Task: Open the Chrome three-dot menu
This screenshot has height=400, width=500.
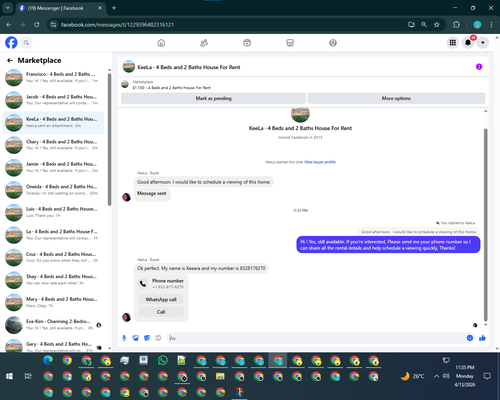Action: [491, 25]
